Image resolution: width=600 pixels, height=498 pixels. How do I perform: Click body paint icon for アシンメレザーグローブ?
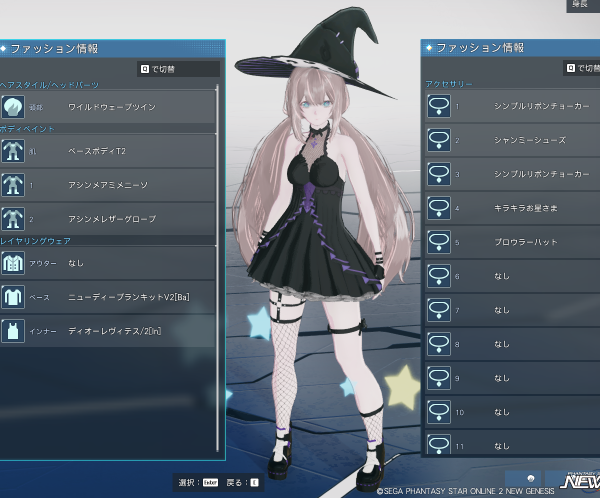(x=13, y=219)
